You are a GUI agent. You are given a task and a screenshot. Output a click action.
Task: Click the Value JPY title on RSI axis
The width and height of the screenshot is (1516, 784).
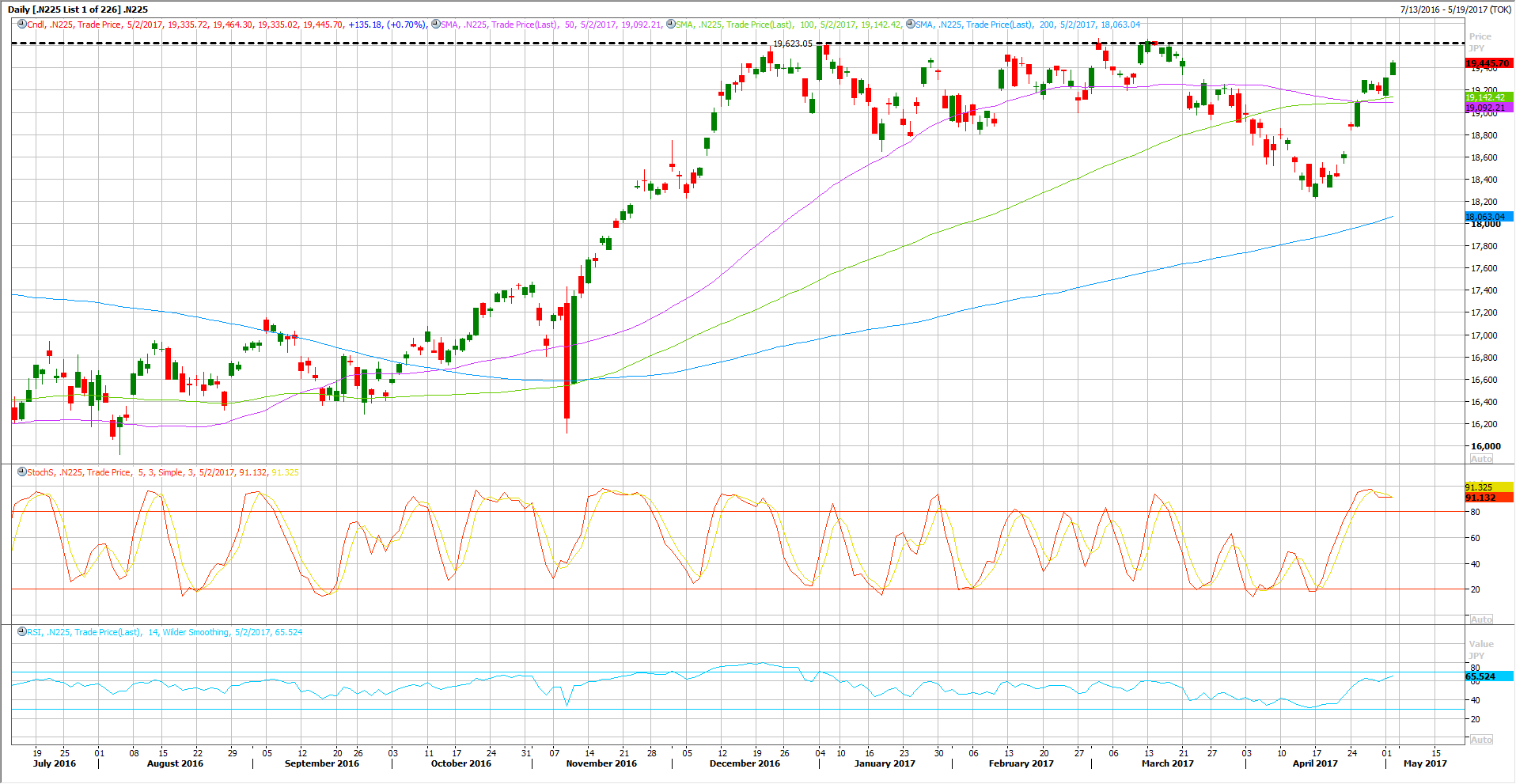tap(1481, 650)
